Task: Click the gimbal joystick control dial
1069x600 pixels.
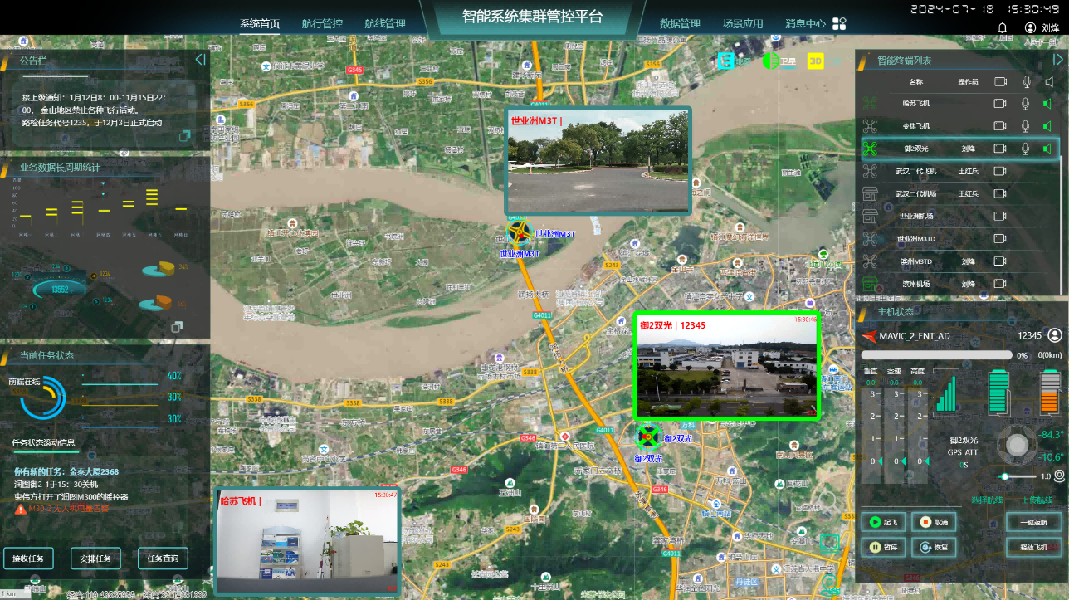Action: tap(1017, 443)
